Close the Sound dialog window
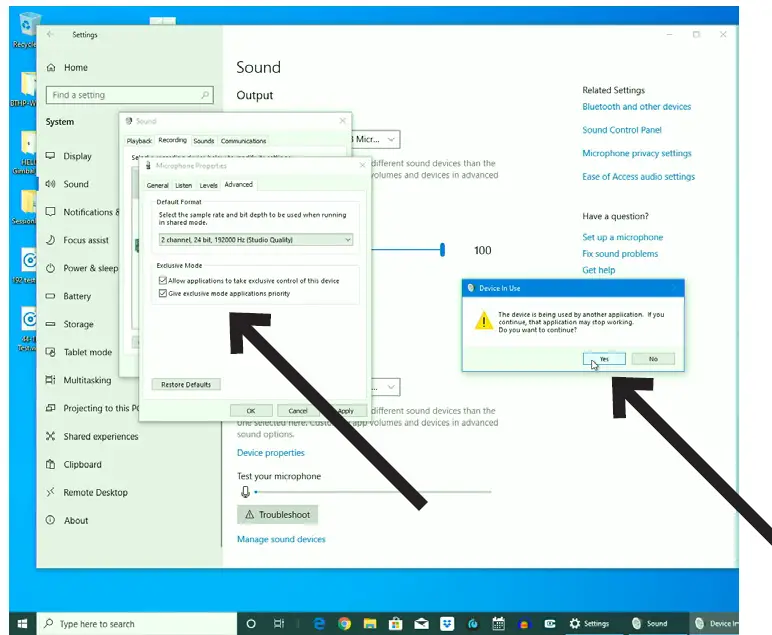This screenshot has width=772, height=635. [x=343, y=121]
